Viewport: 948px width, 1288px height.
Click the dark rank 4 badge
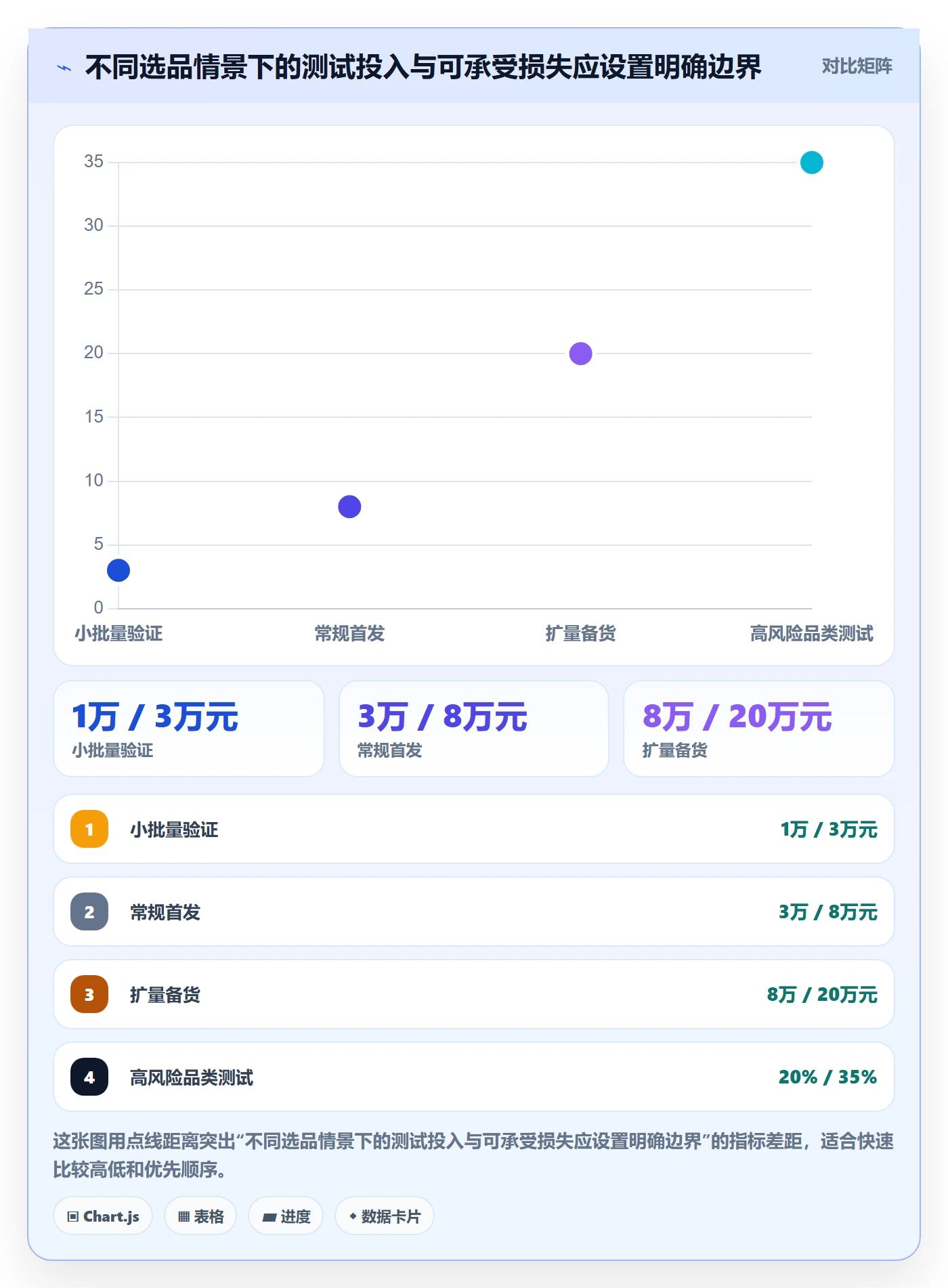point(89,1077)
